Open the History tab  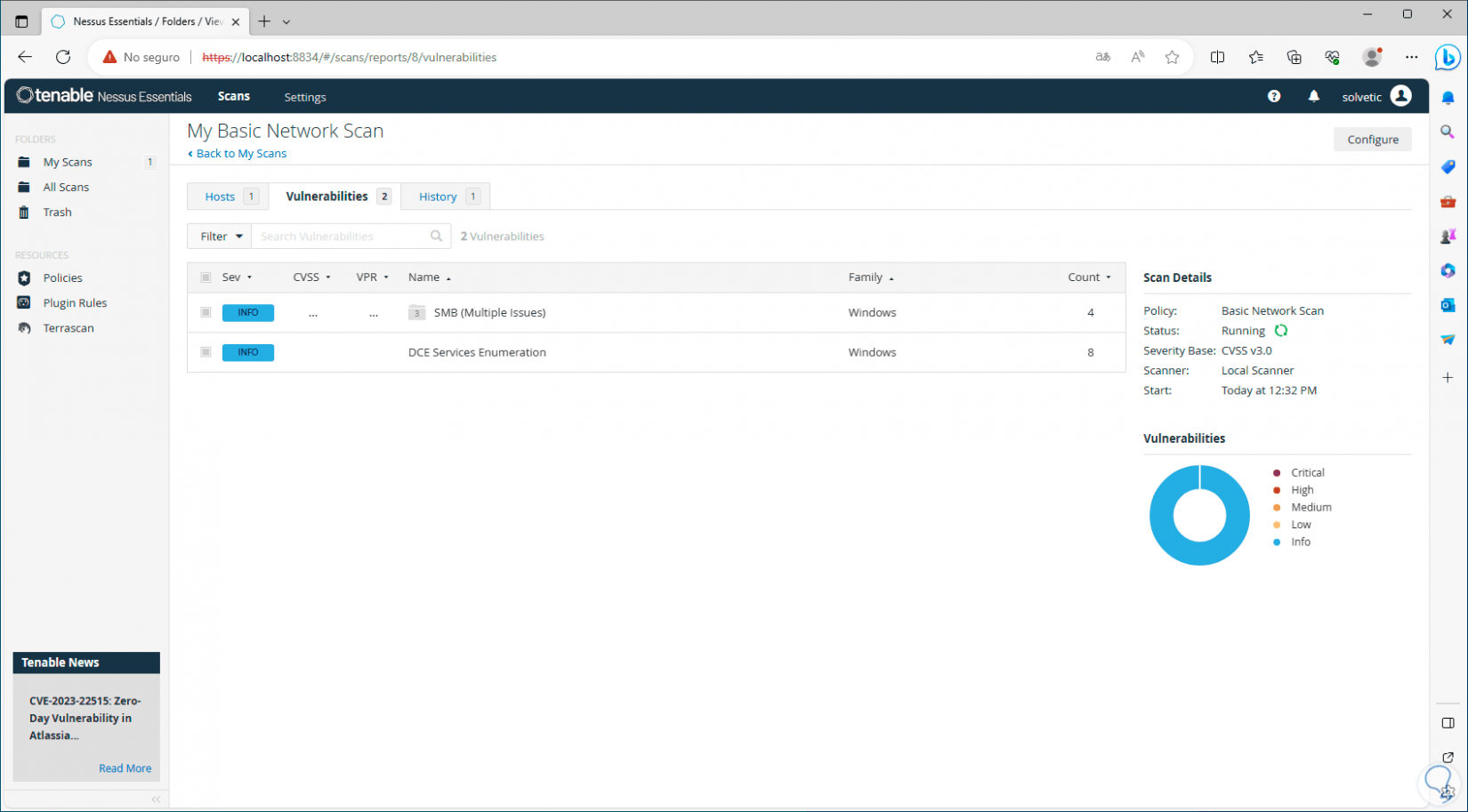(446, 197)
